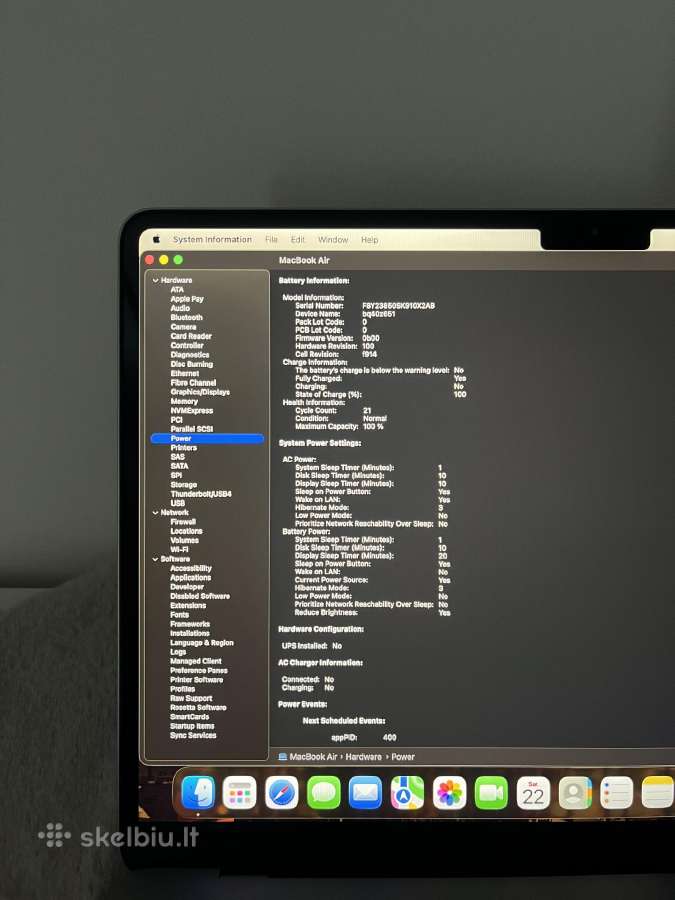Screen dimensions: 675x900
Task: Select Controller in the sidebar
Action: point(187,346)
